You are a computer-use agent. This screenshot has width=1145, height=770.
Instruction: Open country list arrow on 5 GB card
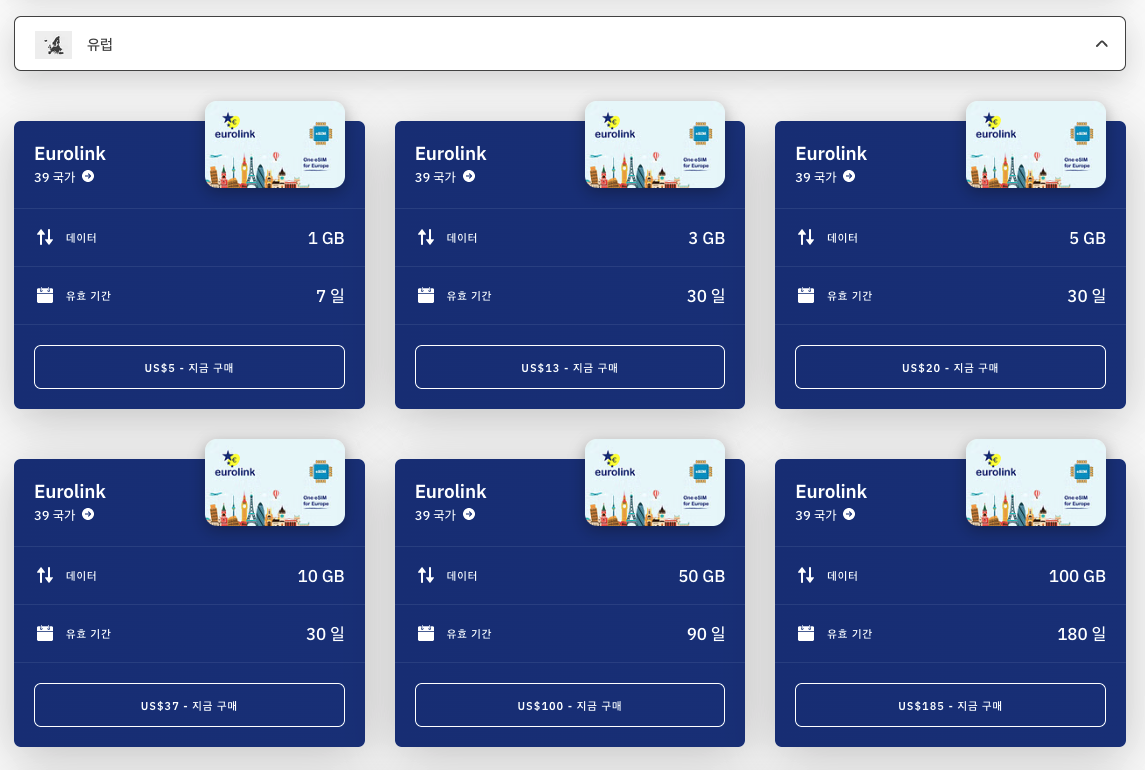[849, 176]
